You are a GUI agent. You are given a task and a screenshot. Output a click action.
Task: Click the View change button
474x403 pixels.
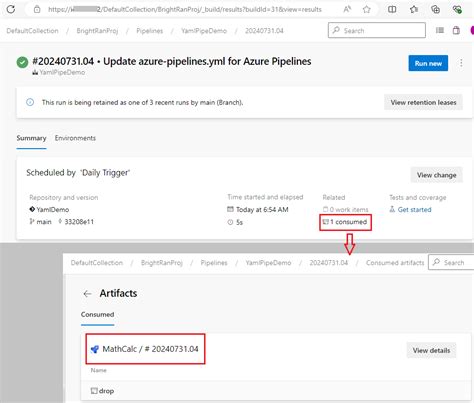(436, 175)
